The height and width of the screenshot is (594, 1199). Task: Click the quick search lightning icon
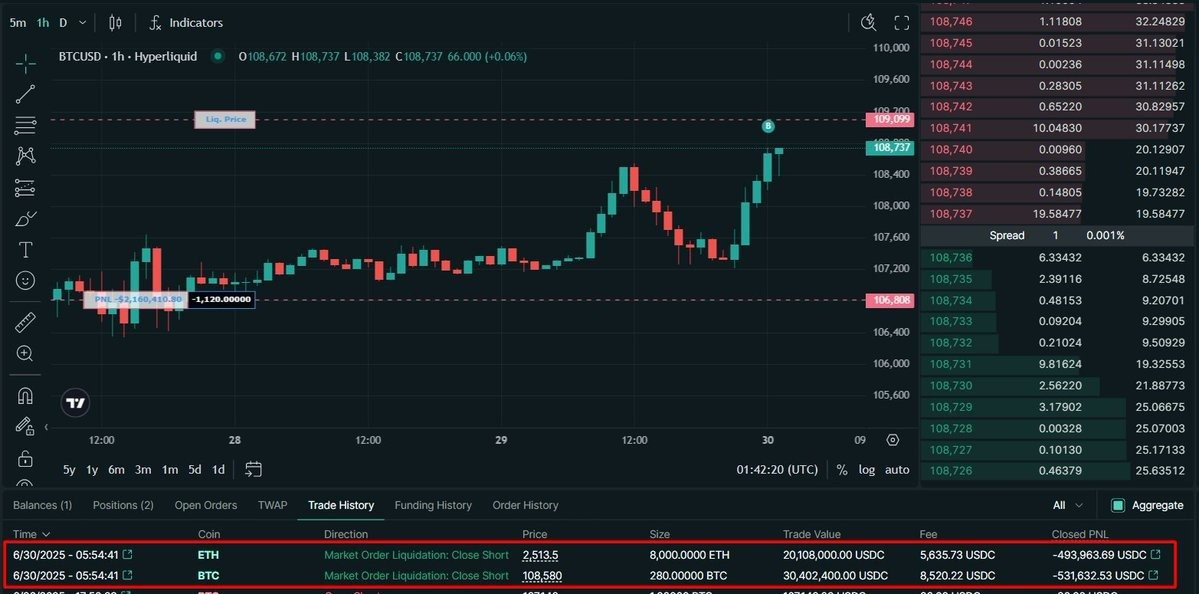868,23
